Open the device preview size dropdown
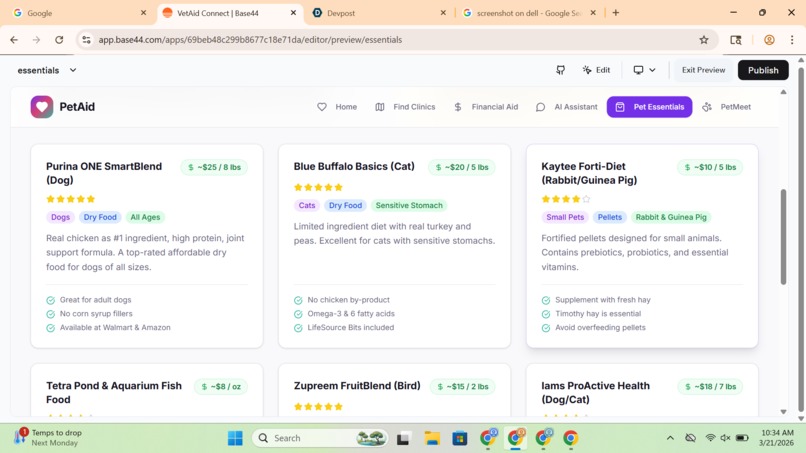Screen dimensions: 806x453 point(644,70)
